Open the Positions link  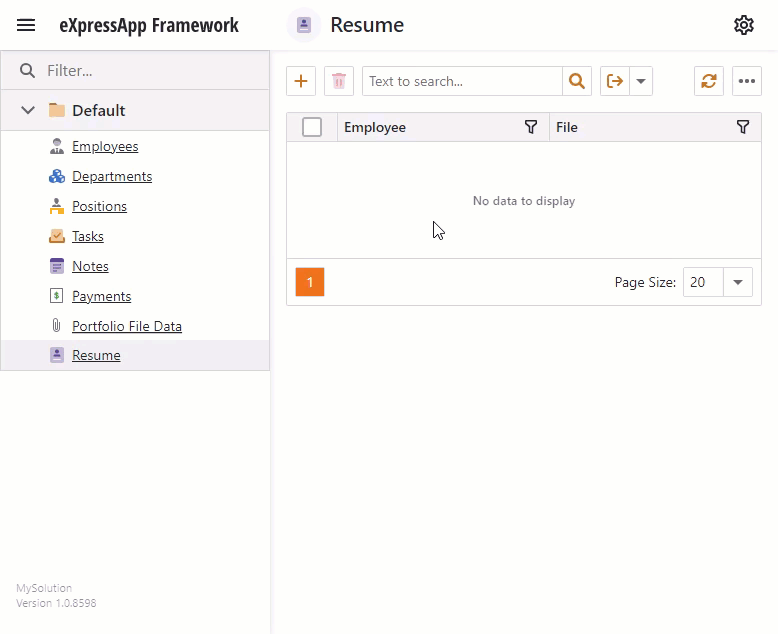click(x=99, y=206)
